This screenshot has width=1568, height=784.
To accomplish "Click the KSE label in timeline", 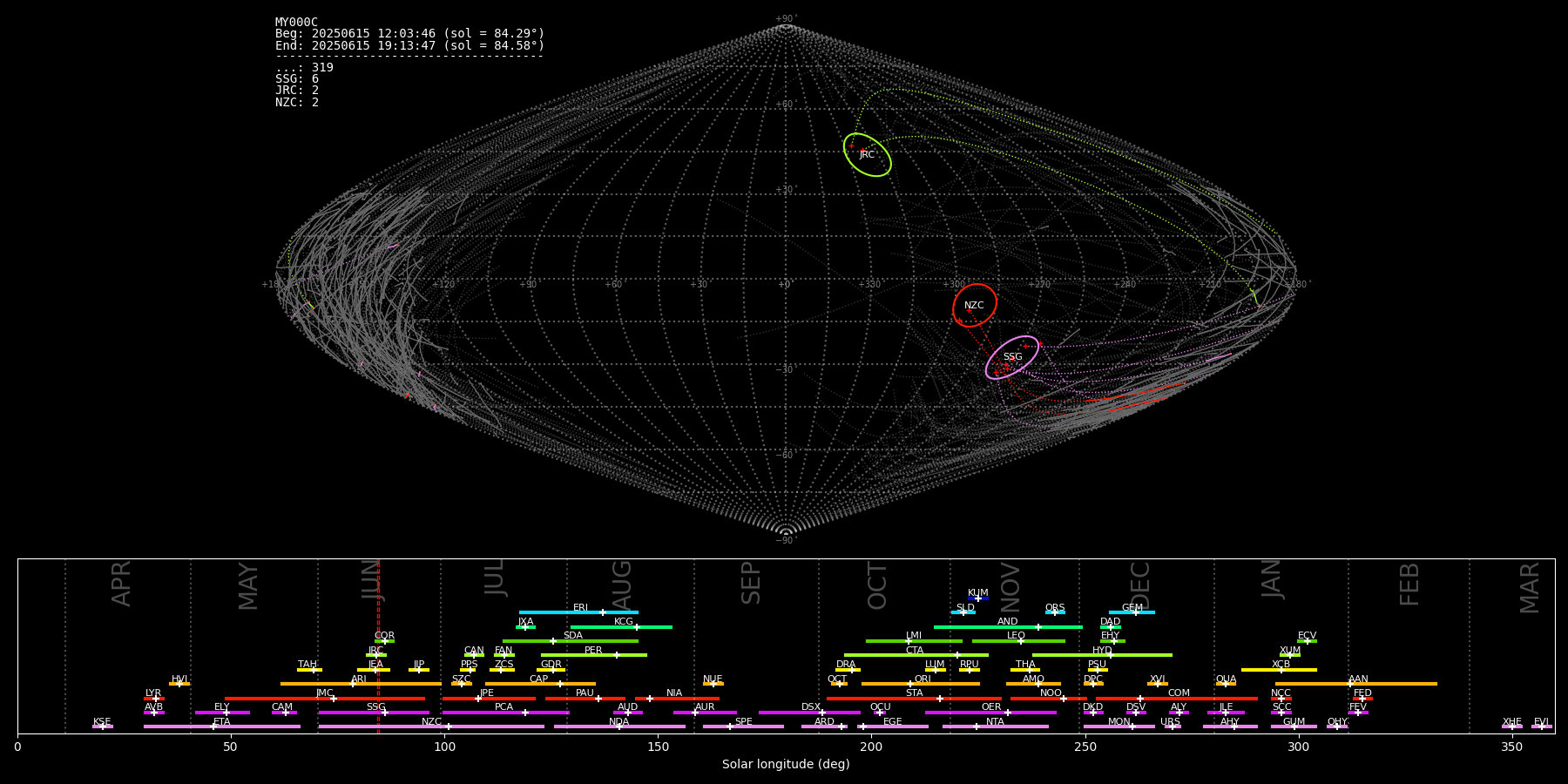I will tap(102, 722).
